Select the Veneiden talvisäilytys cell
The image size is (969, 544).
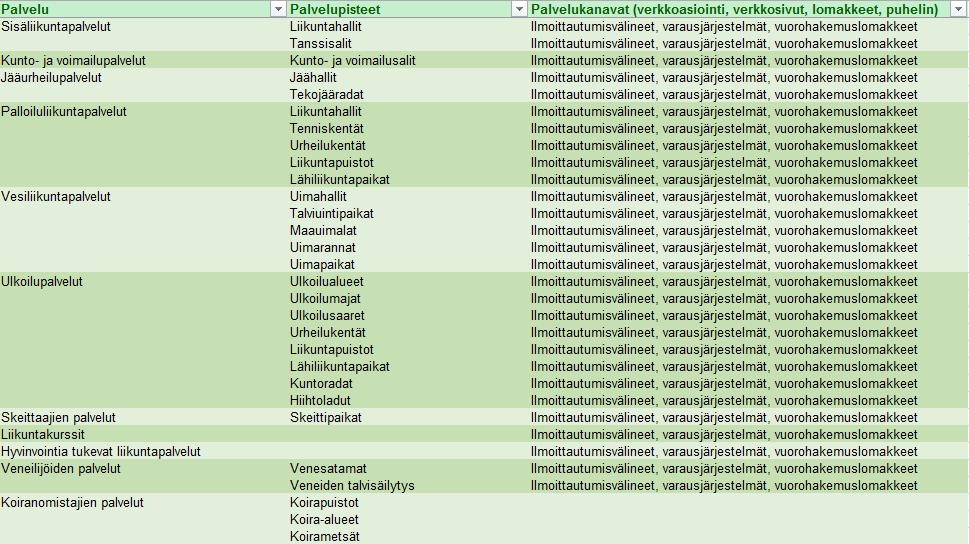[408, 485]
